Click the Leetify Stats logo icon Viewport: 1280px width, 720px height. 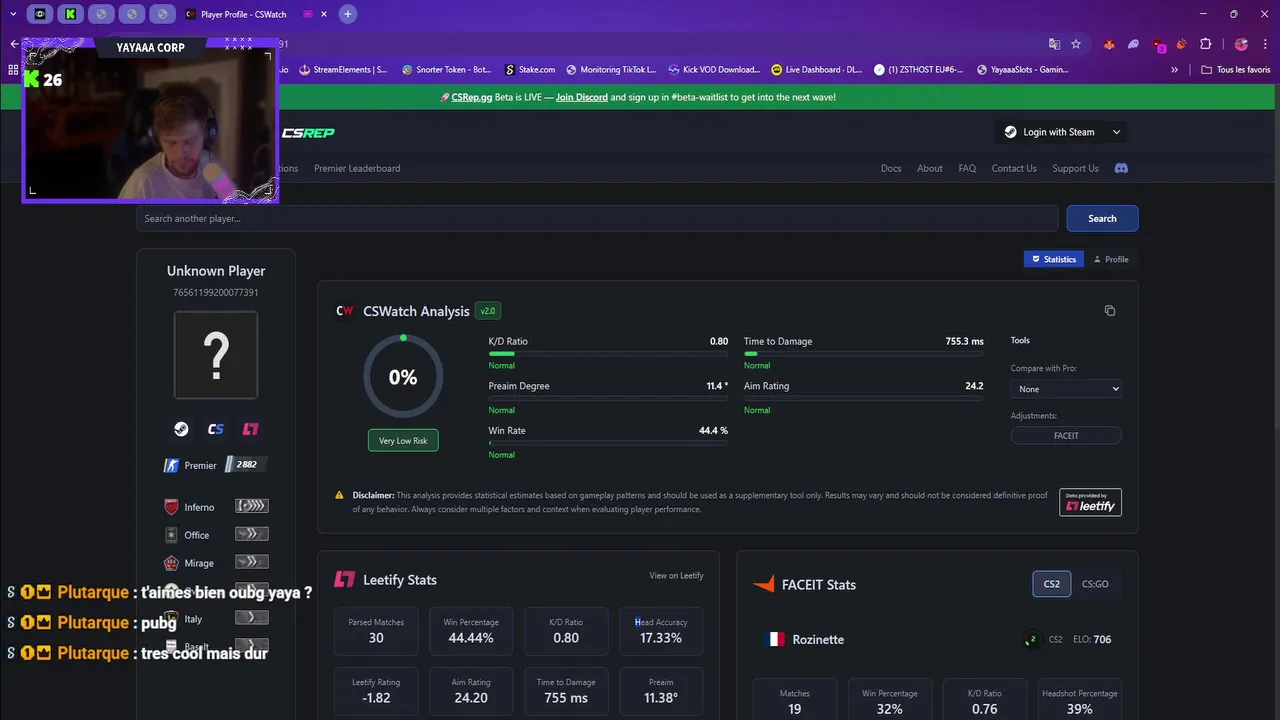(344, 580)
